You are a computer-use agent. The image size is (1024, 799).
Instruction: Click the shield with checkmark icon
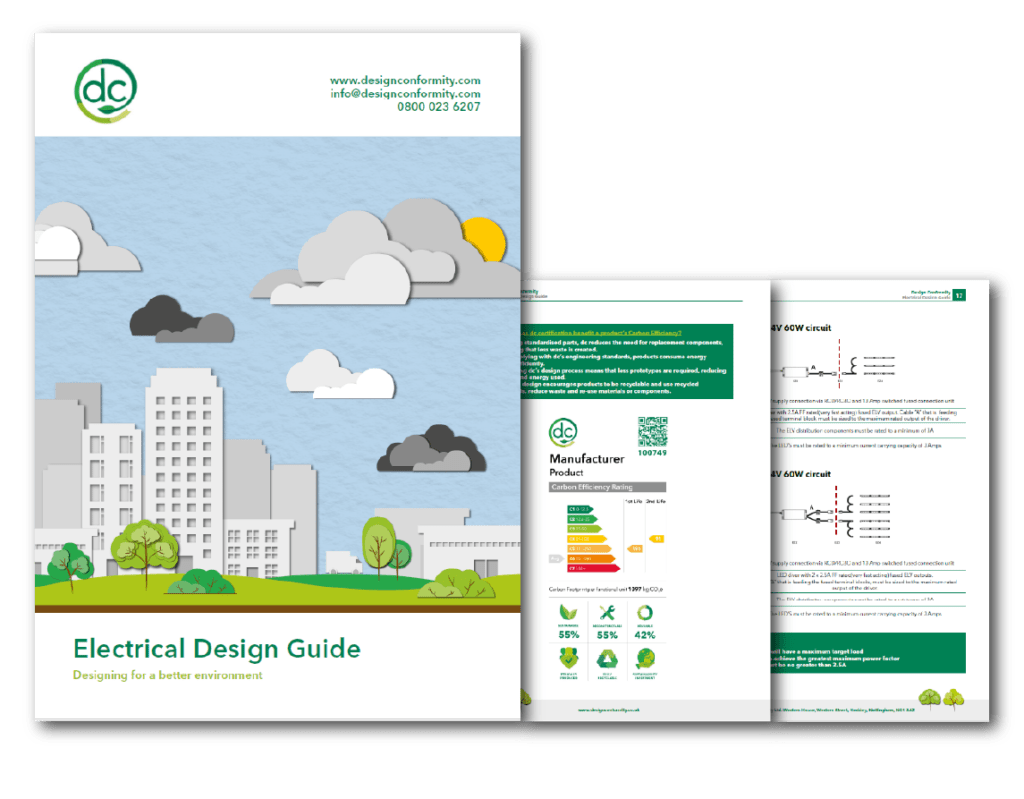(568, 658)
